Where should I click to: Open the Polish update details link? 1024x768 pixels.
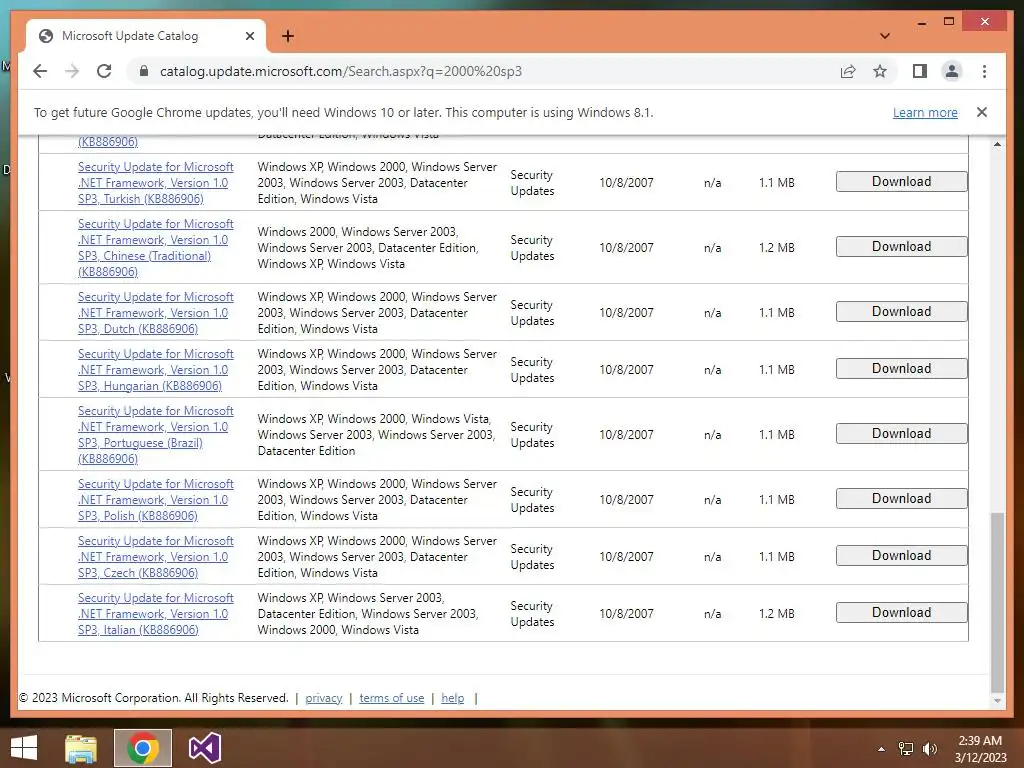click(155, 500)
